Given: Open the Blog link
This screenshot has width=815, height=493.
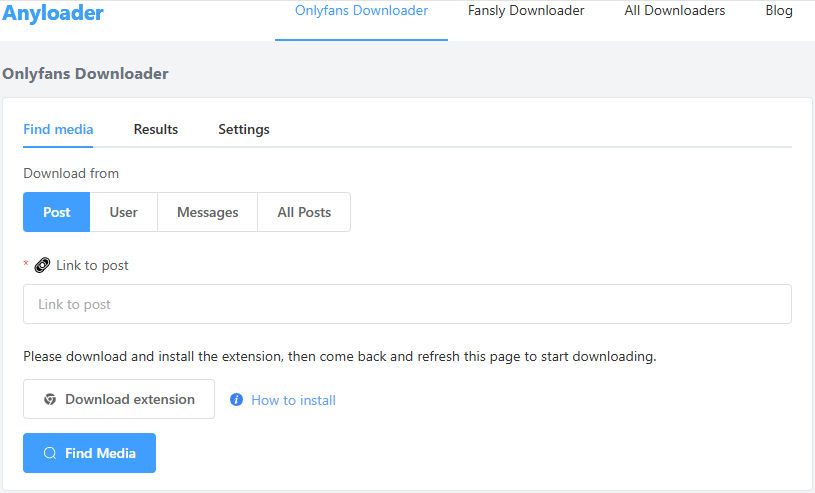Looking at the screenshot, I should (779, 10).
